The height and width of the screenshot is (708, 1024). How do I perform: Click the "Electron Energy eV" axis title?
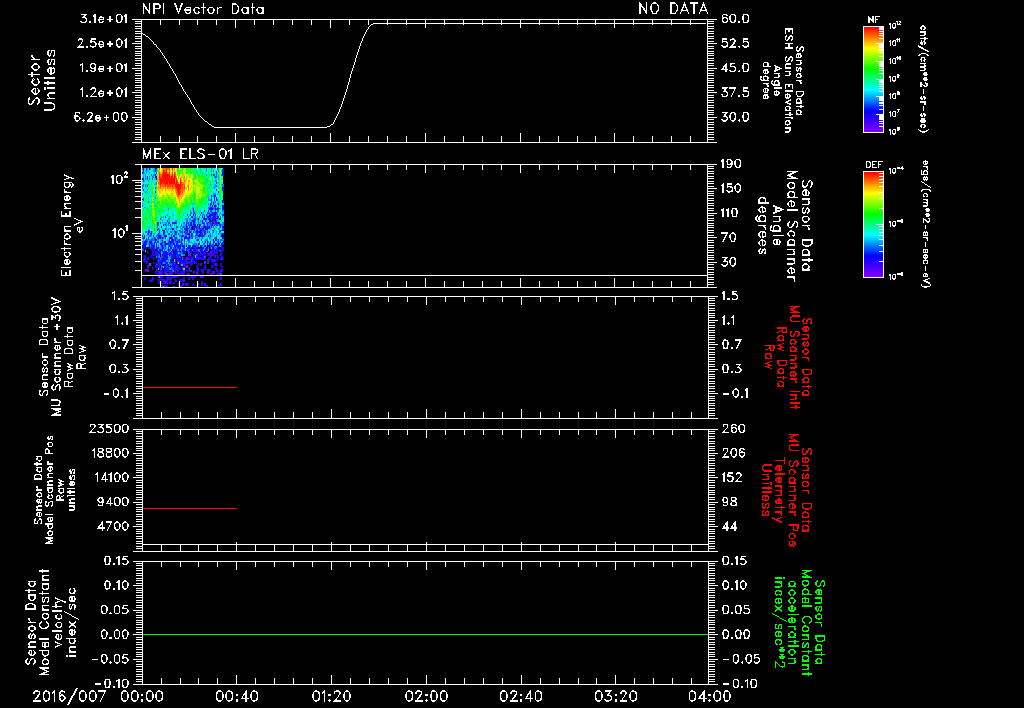[x=72, y=225]
